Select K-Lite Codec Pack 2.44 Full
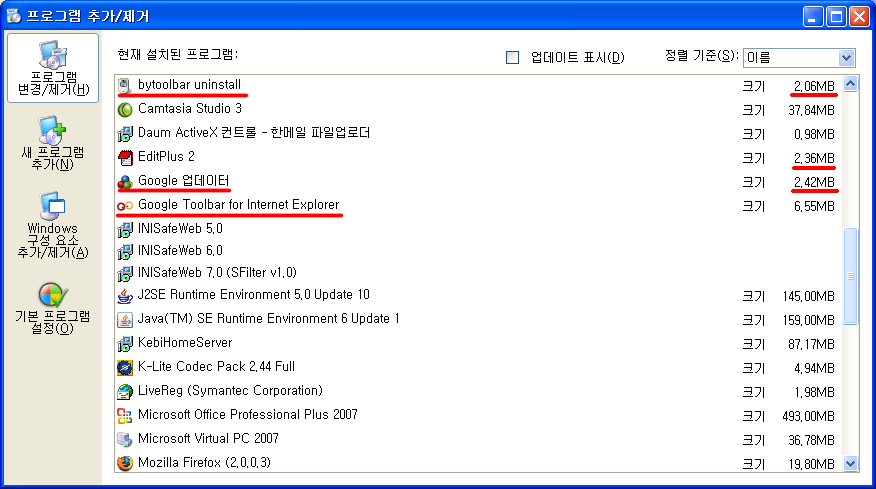Viewport: 876px width, 489px height. point(217,367)
